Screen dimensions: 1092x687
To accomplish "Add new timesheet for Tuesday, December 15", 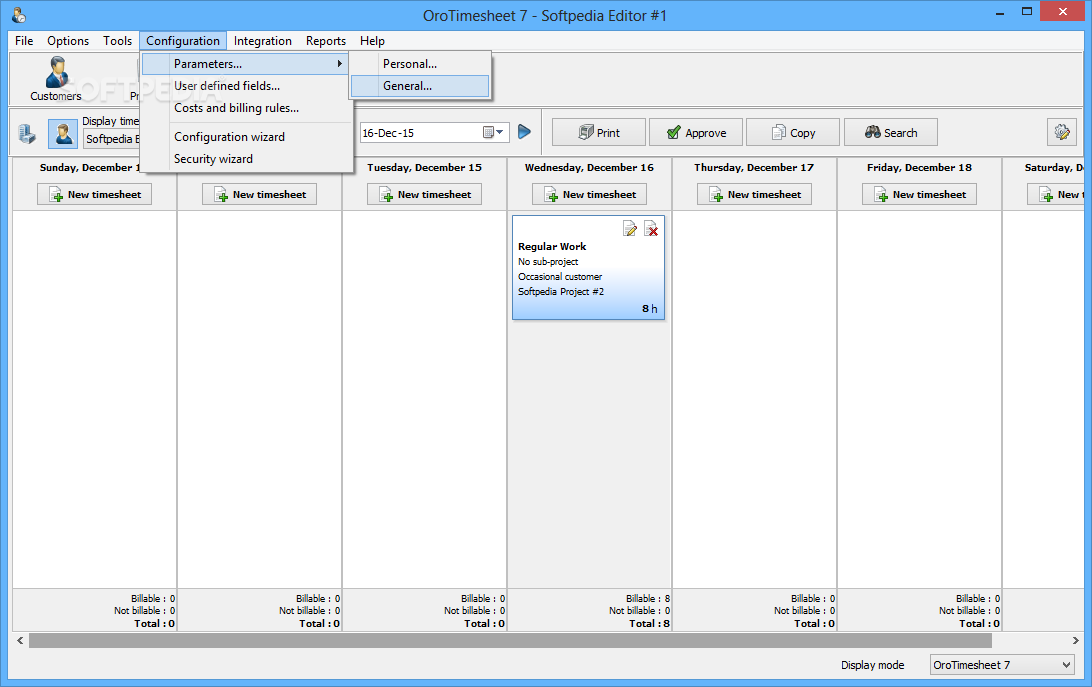I will coord(424,194).
